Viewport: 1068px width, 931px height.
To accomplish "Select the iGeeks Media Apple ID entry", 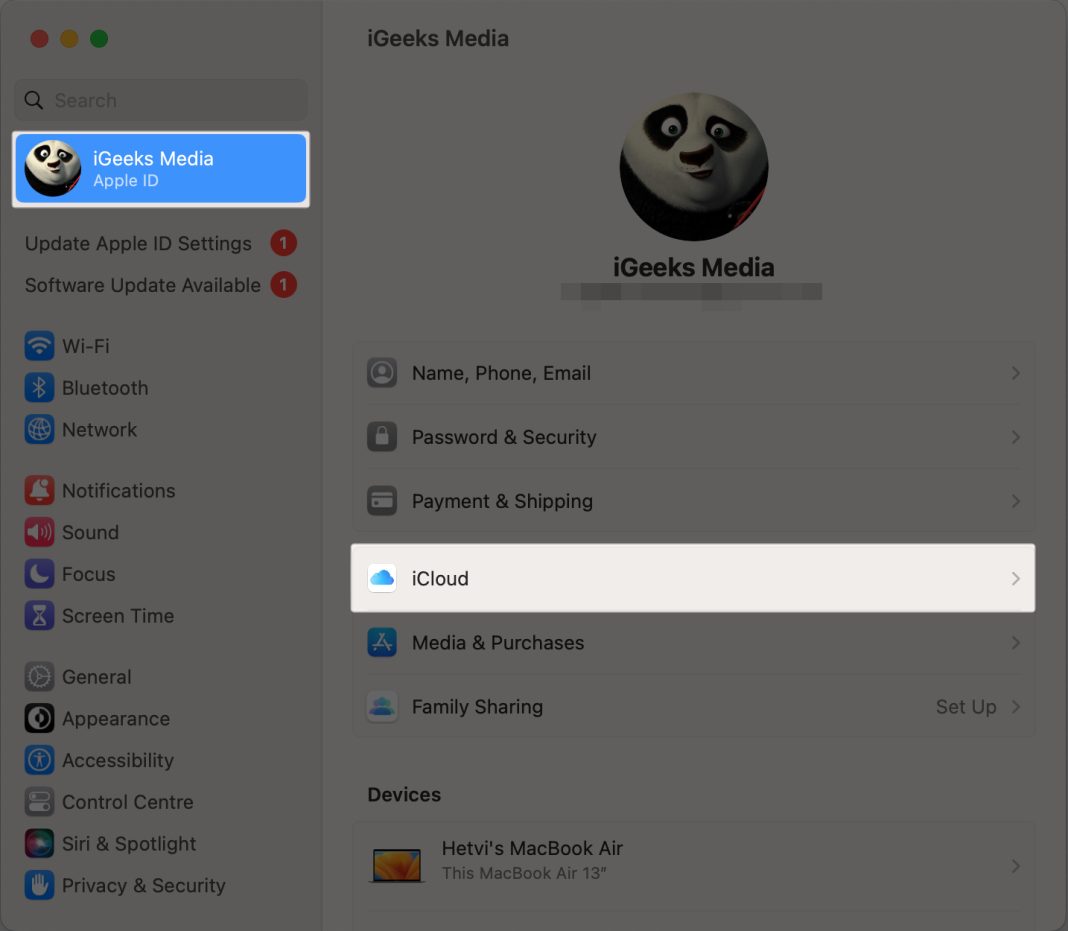I will pos(160,168).
